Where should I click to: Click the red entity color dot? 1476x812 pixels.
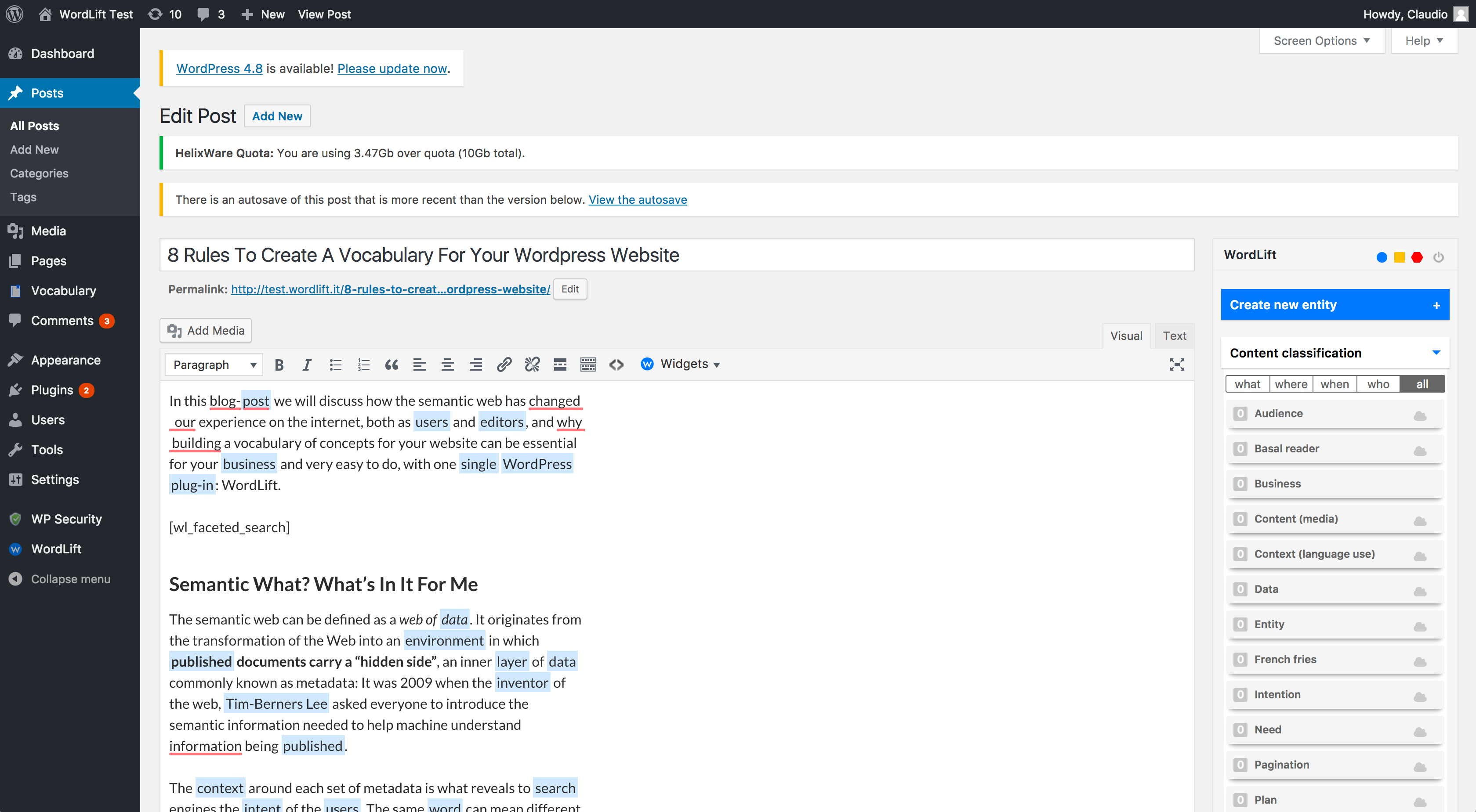tap(1417, 257)
